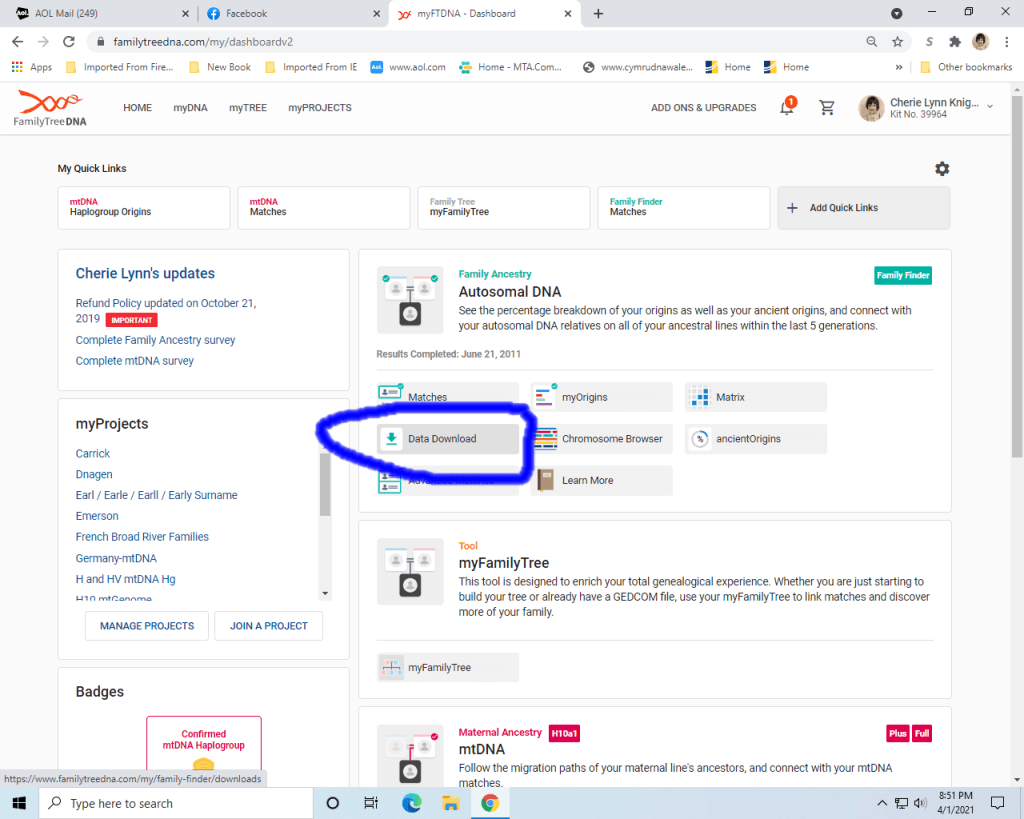Open the Complete Family Ancestry survey link
The width and height of the screenshot is (1024, 819).
click(x=155, y=340)
